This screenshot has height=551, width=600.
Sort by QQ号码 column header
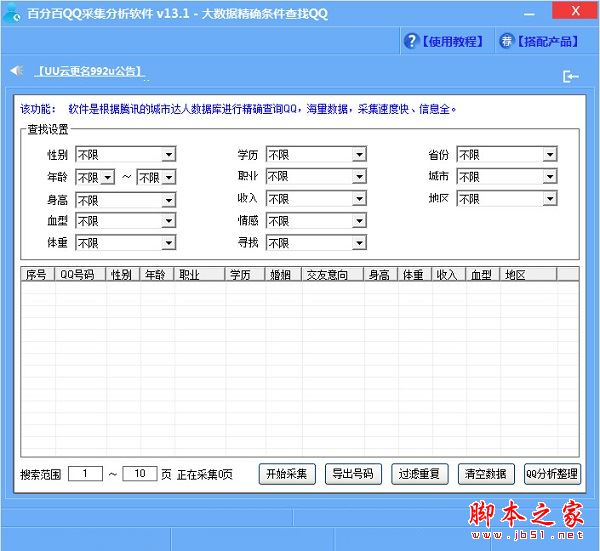coord(80,274)
